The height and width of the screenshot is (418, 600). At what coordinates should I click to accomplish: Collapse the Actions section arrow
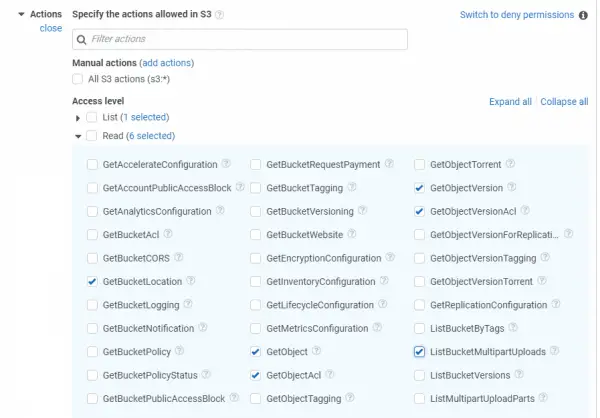(21, 15)
